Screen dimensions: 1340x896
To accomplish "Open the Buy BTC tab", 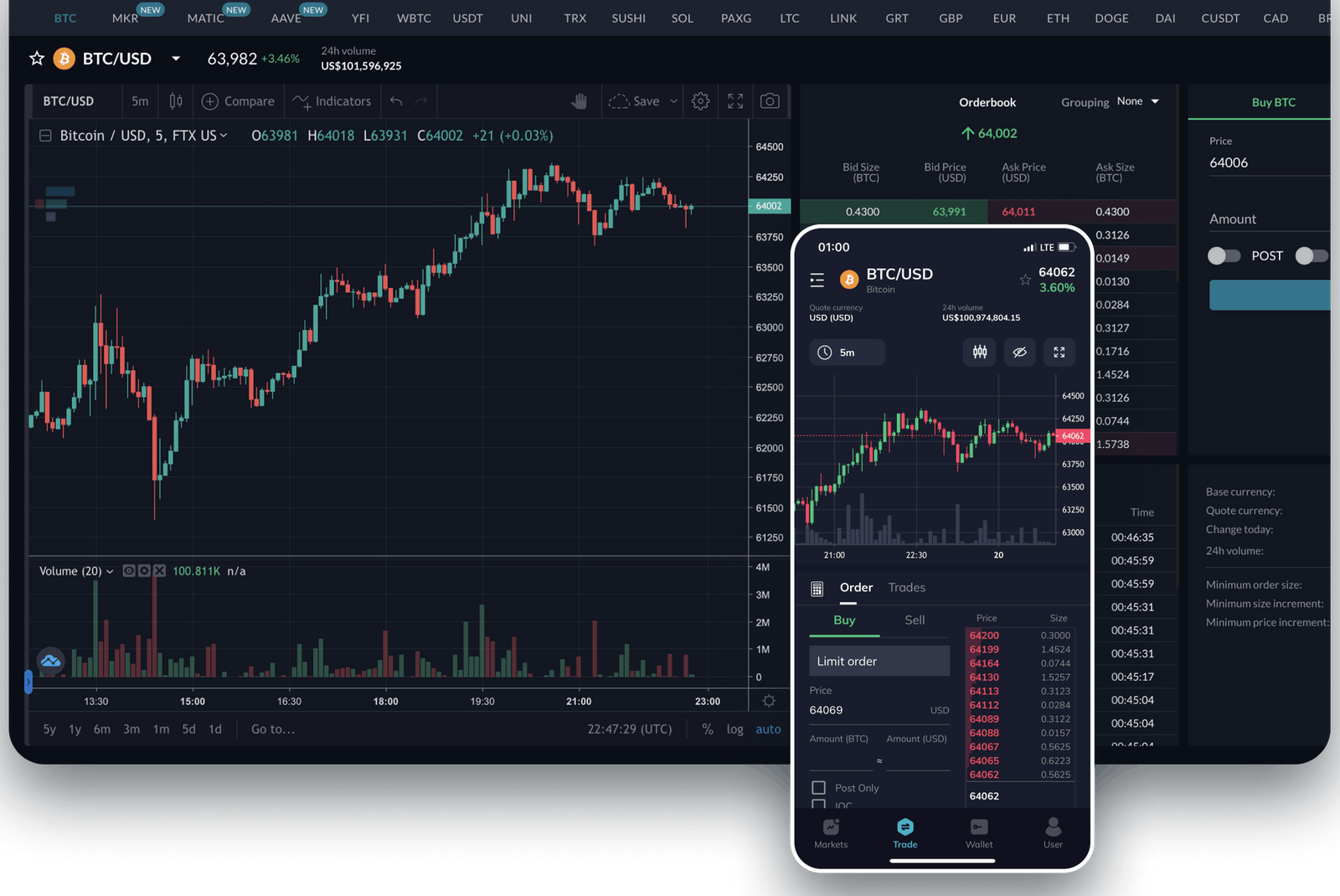I will coord(1273,102).
